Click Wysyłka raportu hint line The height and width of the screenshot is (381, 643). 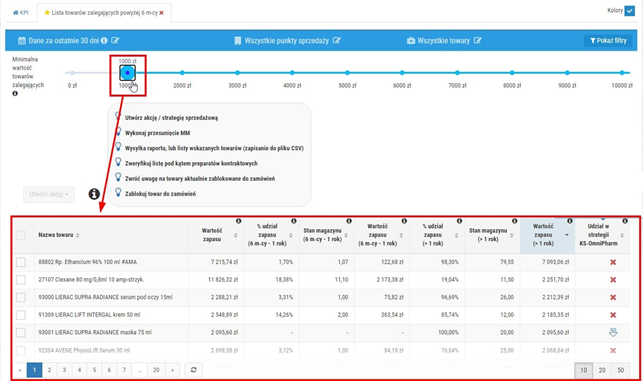click(x=214, y=148)
